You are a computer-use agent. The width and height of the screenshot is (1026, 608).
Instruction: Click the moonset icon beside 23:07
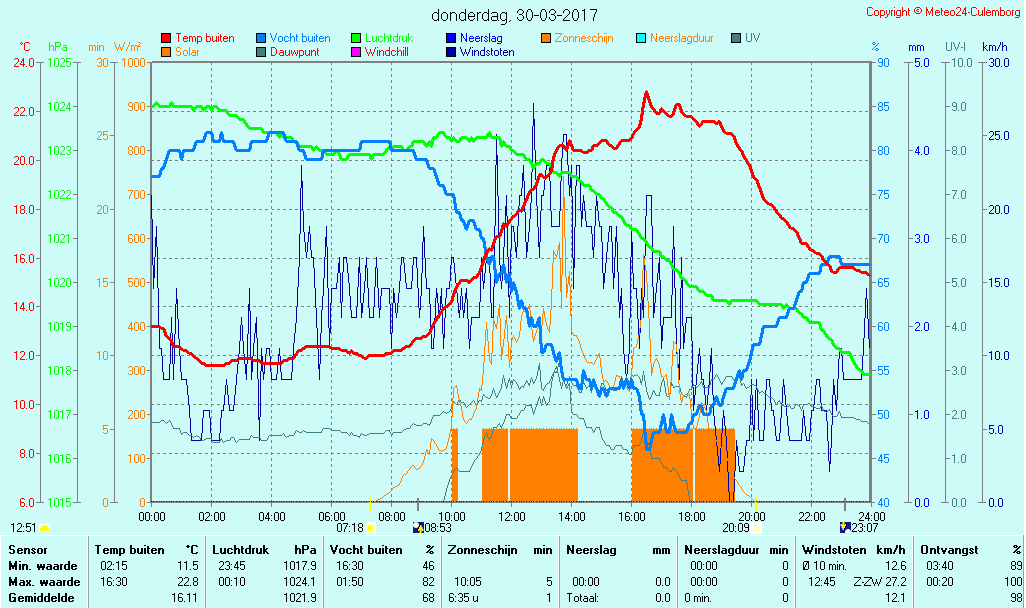845,527
